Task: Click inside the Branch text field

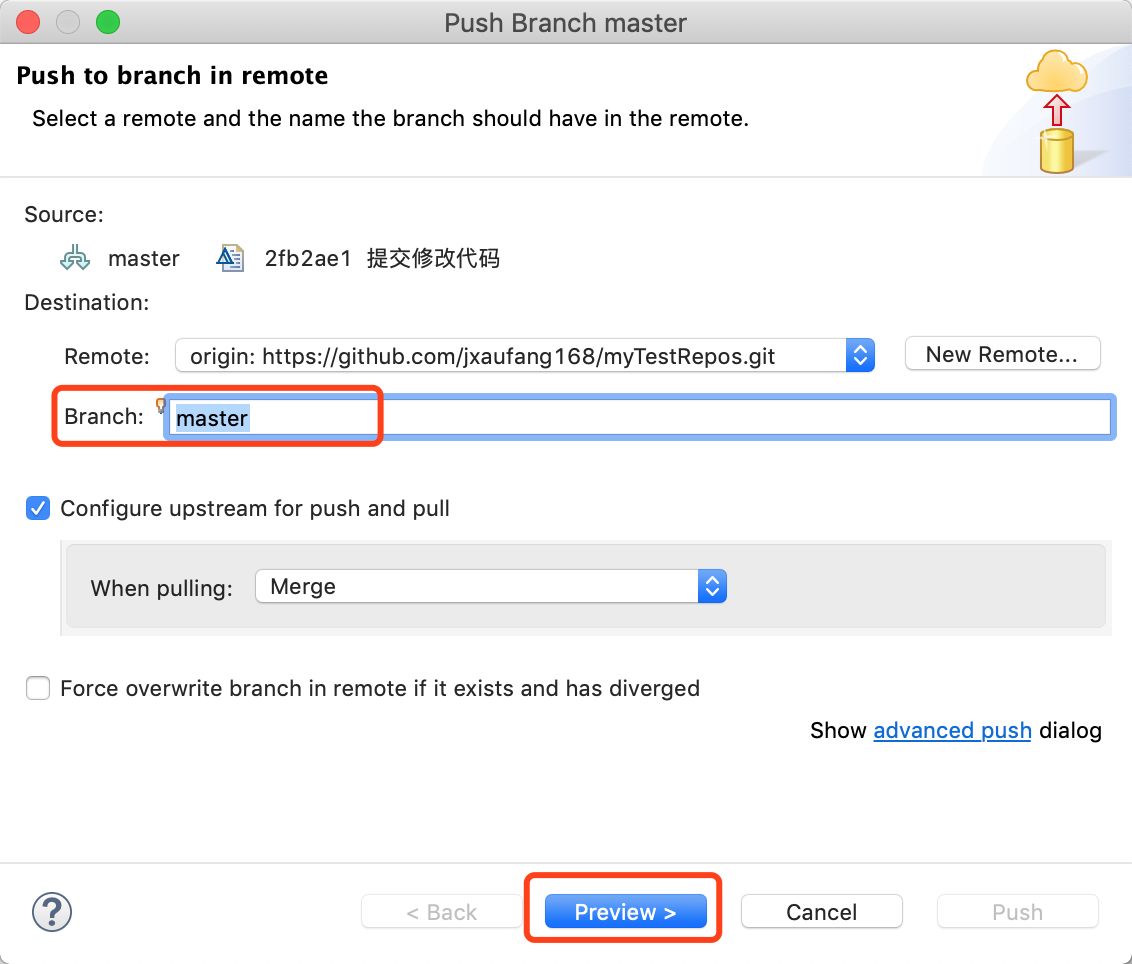Action: click(640, 417)
